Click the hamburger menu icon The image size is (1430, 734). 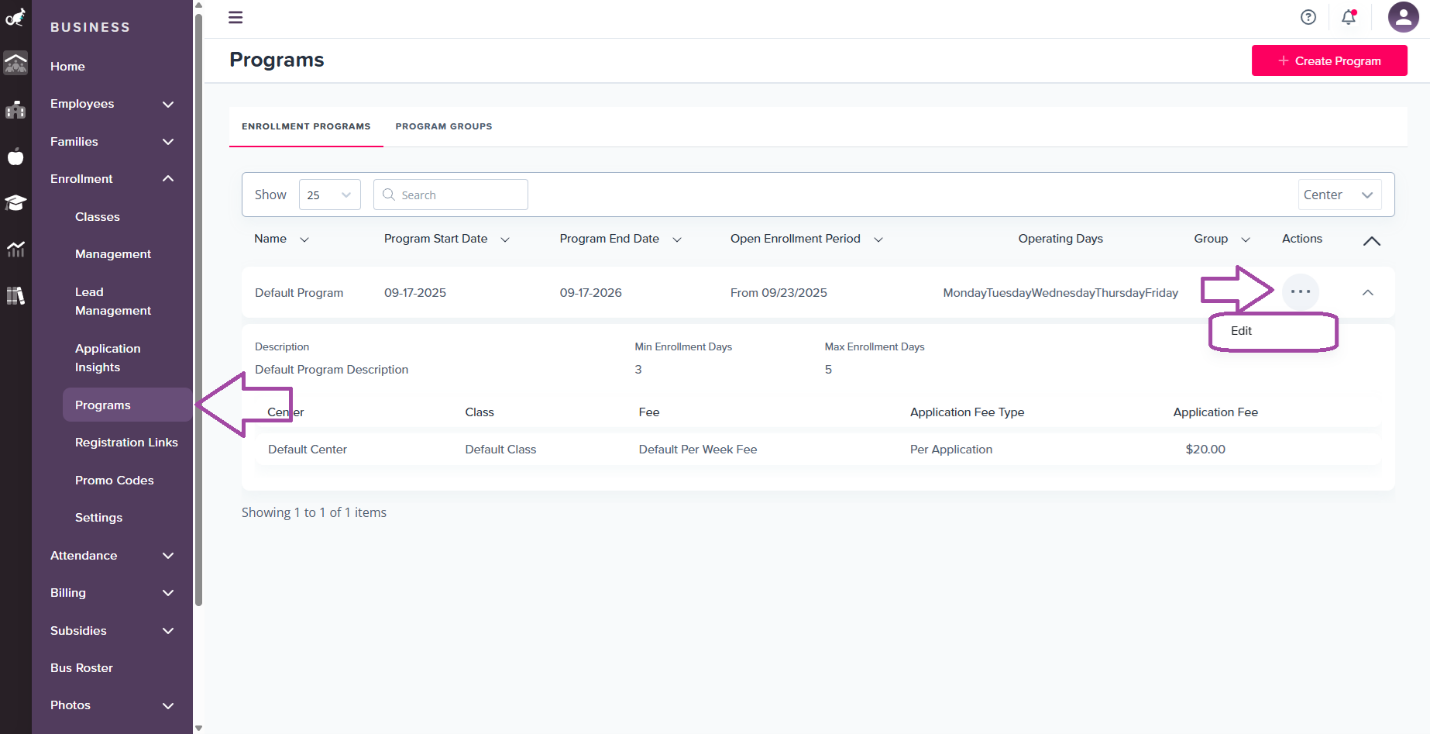[235, 17]
